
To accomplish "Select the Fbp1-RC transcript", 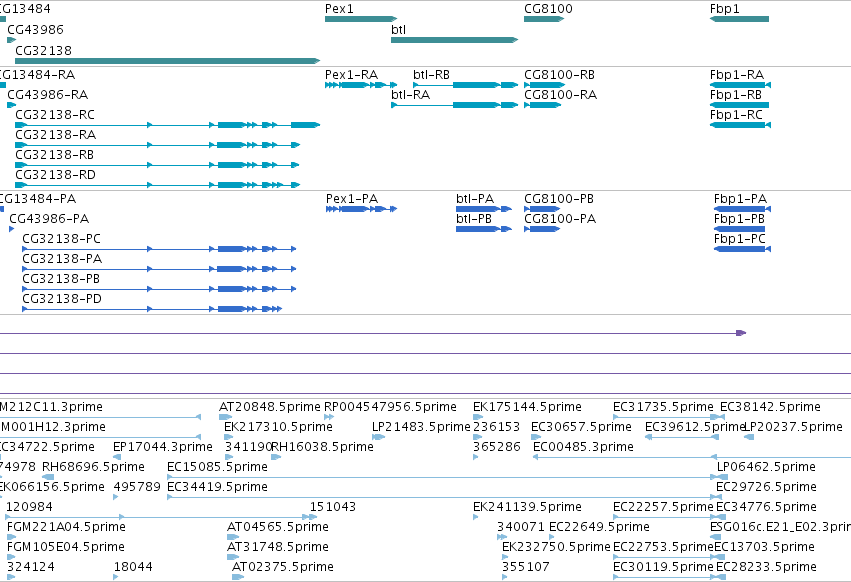I will coord(740,125).
